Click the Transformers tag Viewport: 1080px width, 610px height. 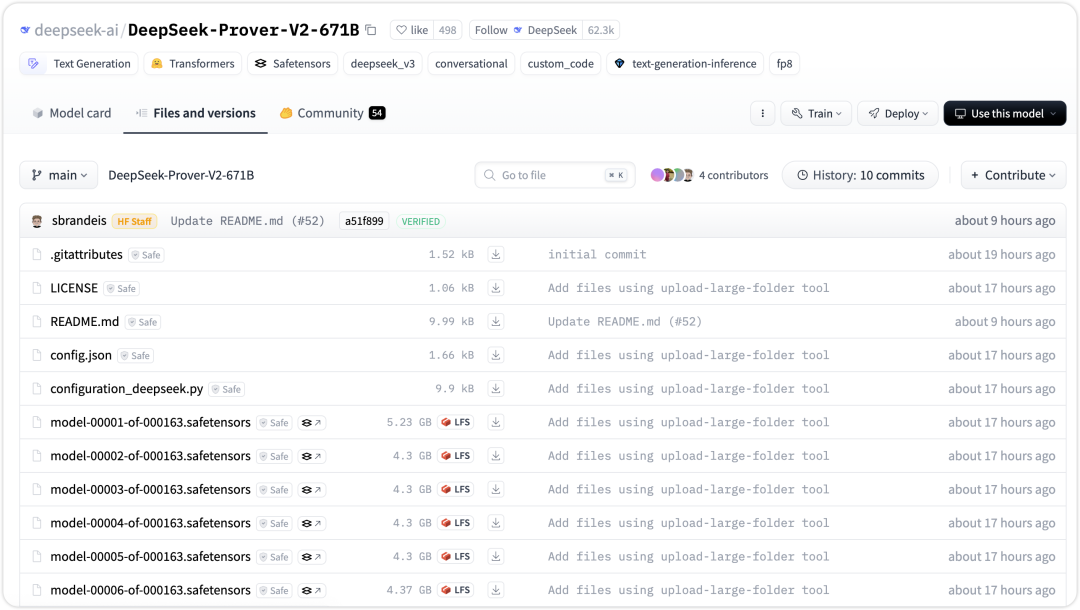(x=192, y=63)
